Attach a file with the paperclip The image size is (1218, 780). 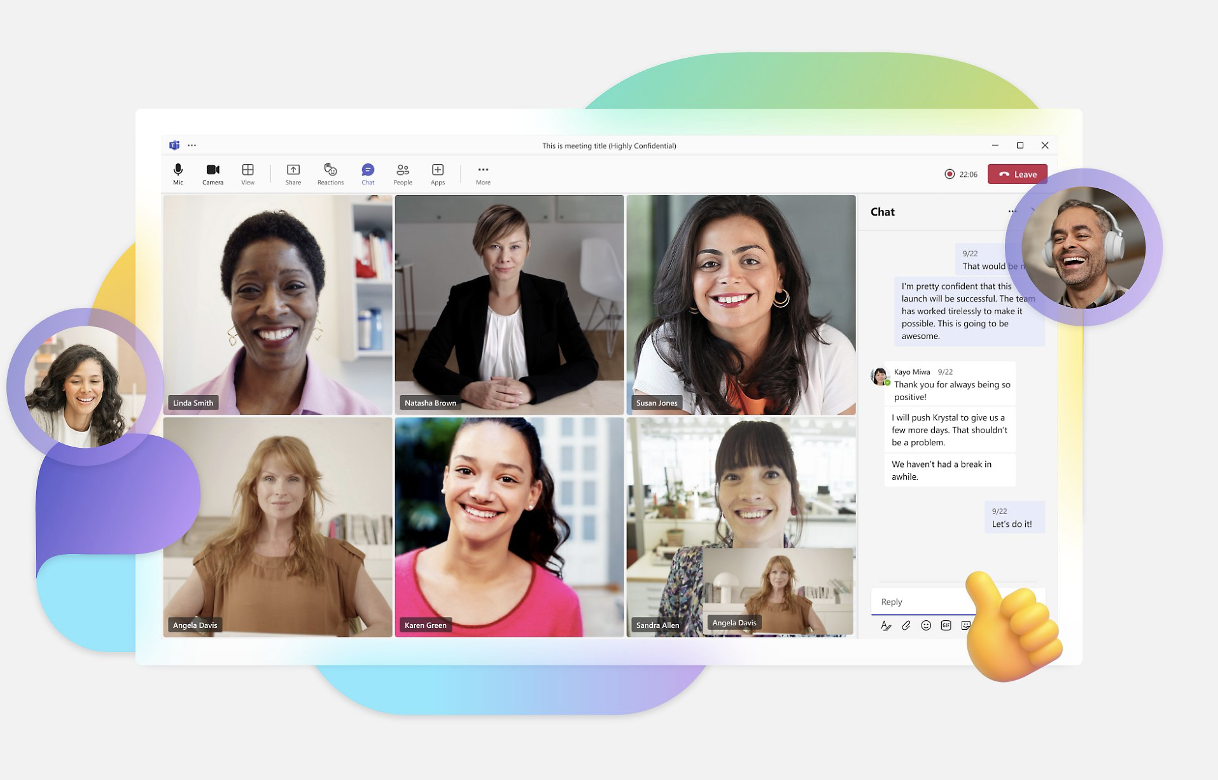[906, 626]
